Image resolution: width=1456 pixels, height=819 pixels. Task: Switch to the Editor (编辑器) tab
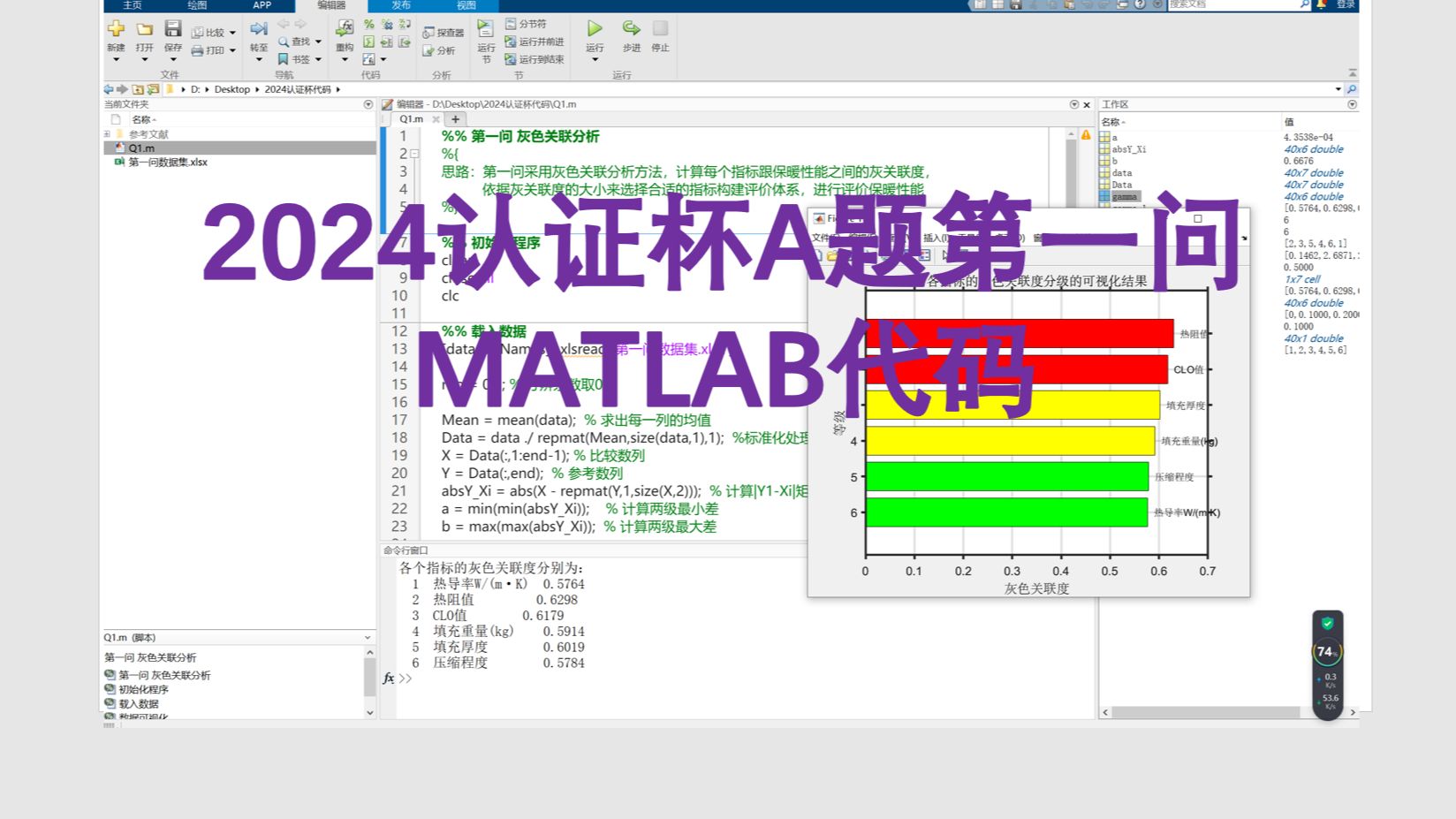pos(331,5)
